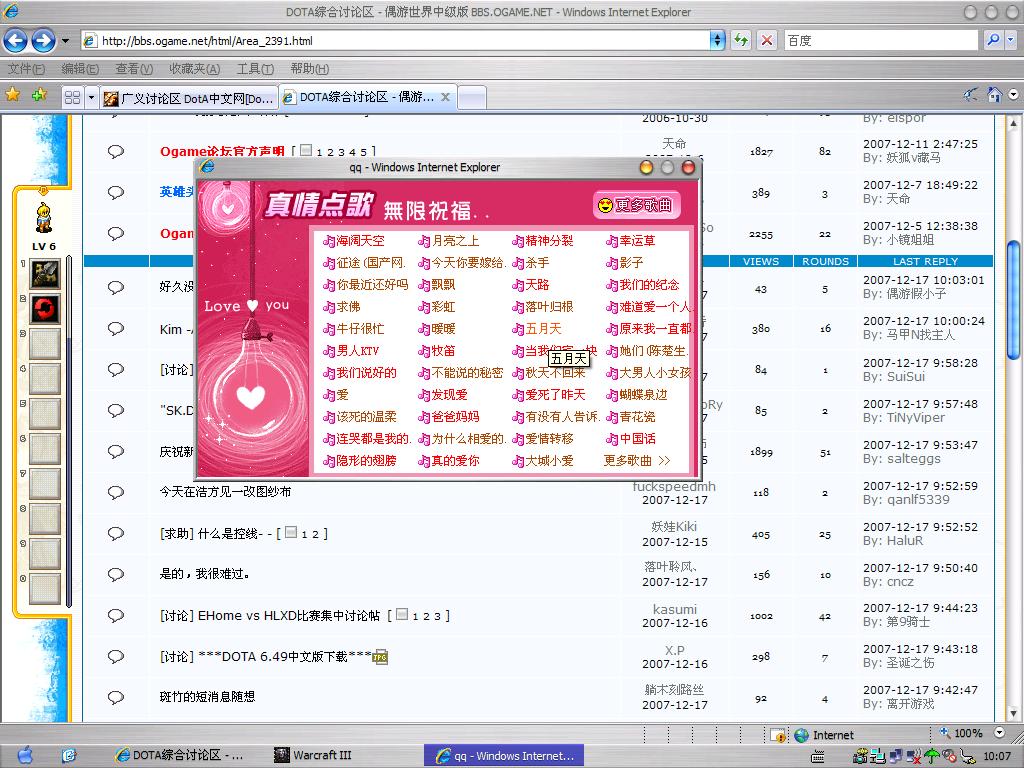1024x768 pixels.
Task: Click the zoom magnifier at 100%
Action: pyautogui.click(x=945, y=733)
